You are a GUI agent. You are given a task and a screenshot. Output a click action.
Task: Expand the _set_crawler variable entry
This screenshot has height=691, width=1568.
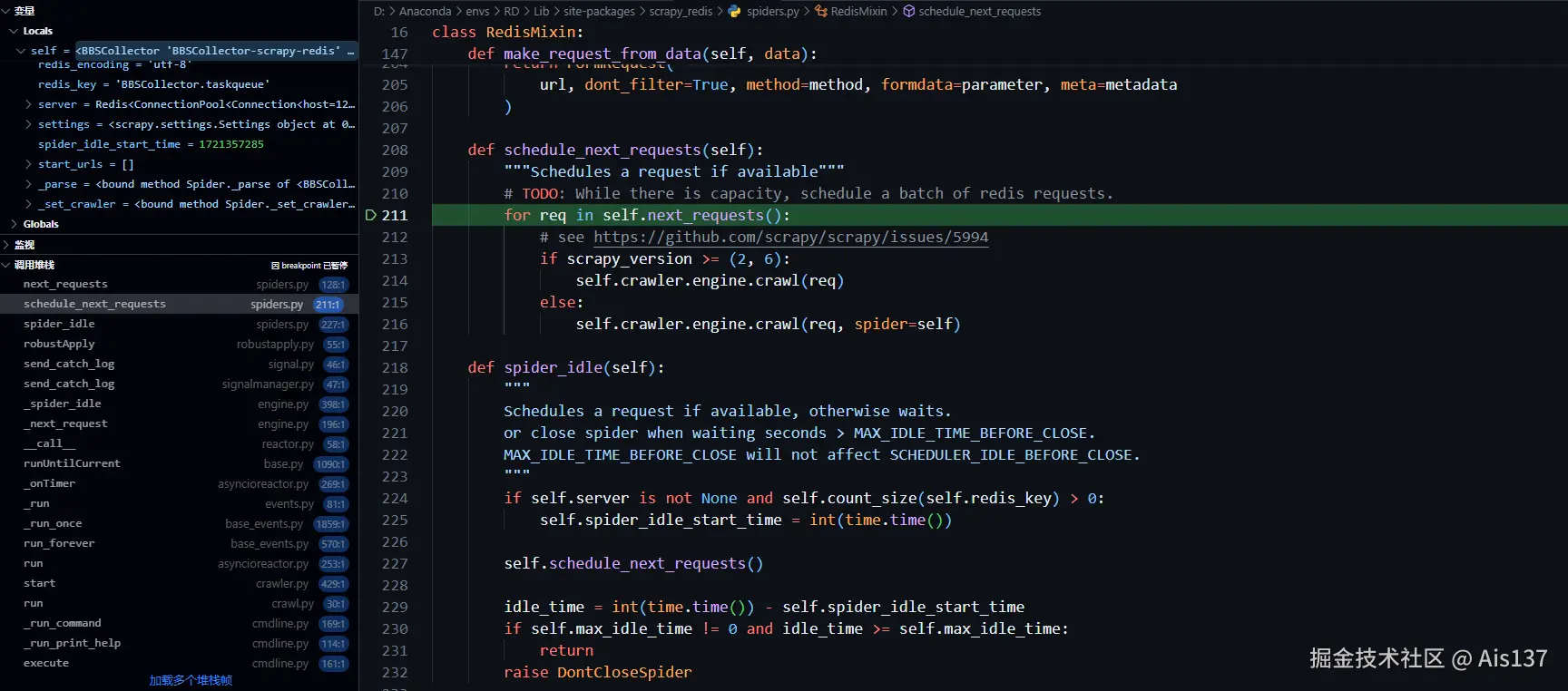29,204
